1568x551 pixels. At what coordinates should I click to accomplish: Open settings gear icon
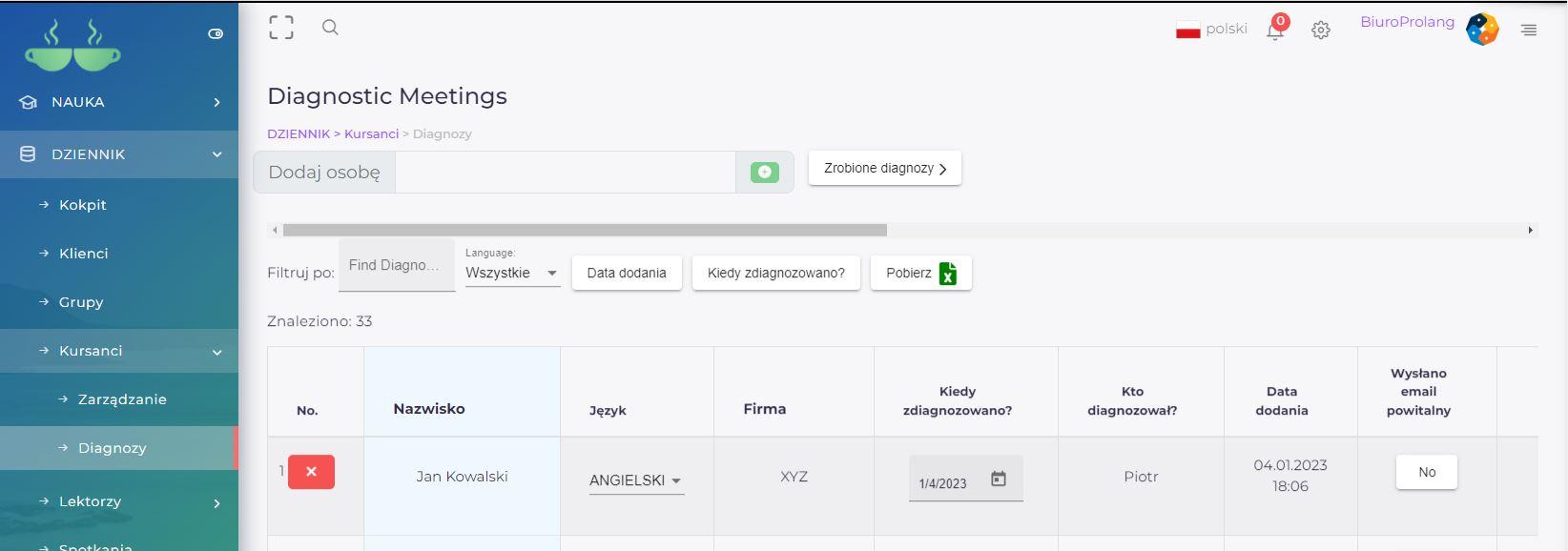pos(1320,31)
